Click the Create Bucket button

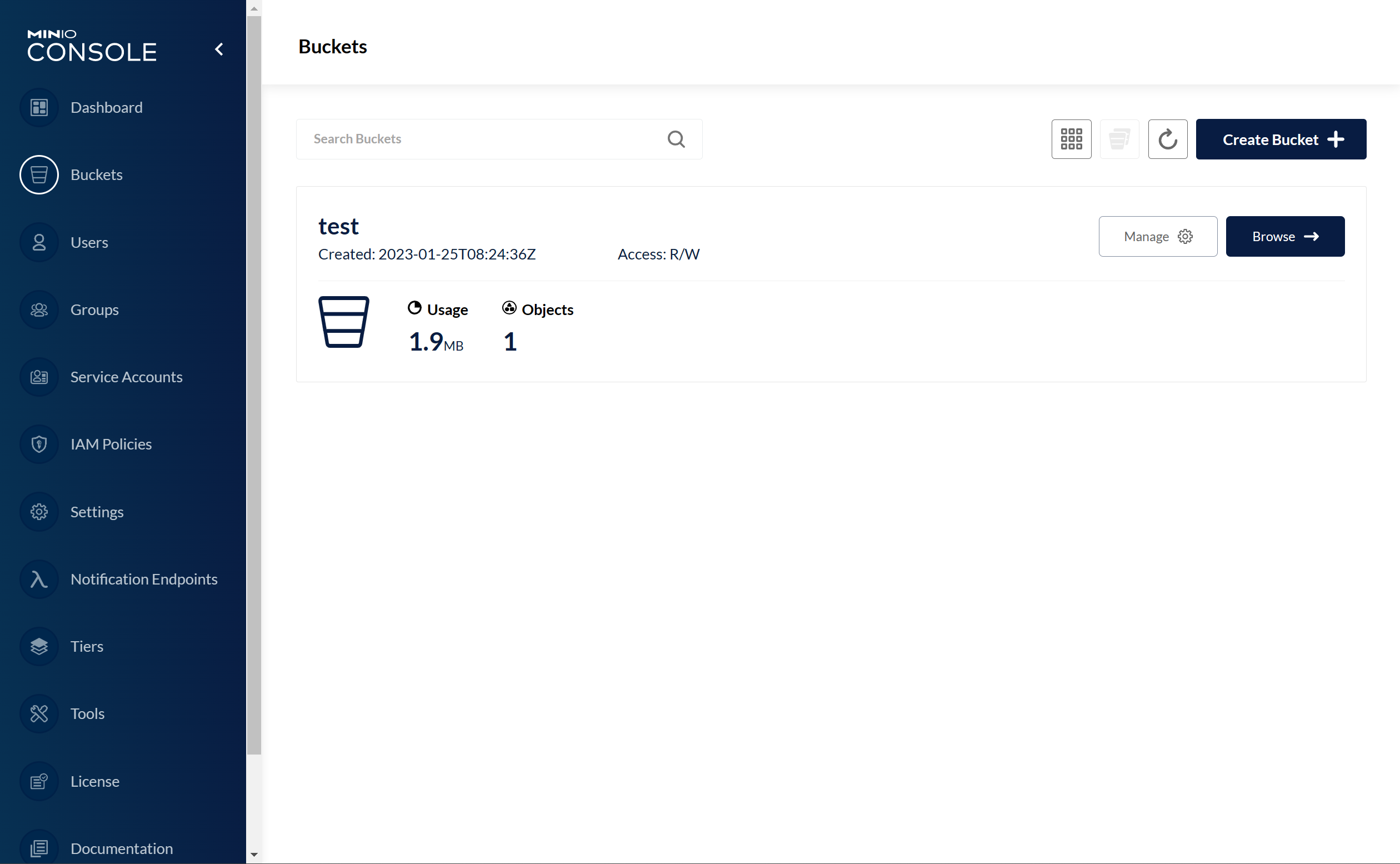pos(1281,139)
